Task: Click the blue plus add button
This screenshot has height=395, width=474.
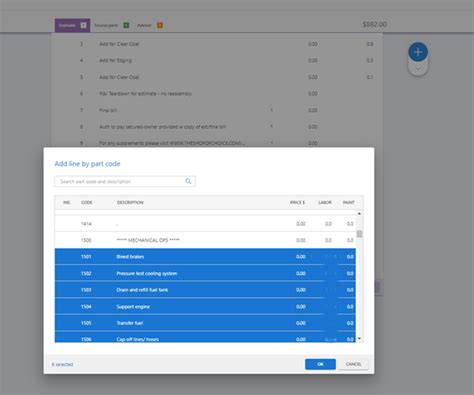Action: [x=418, y=52]
